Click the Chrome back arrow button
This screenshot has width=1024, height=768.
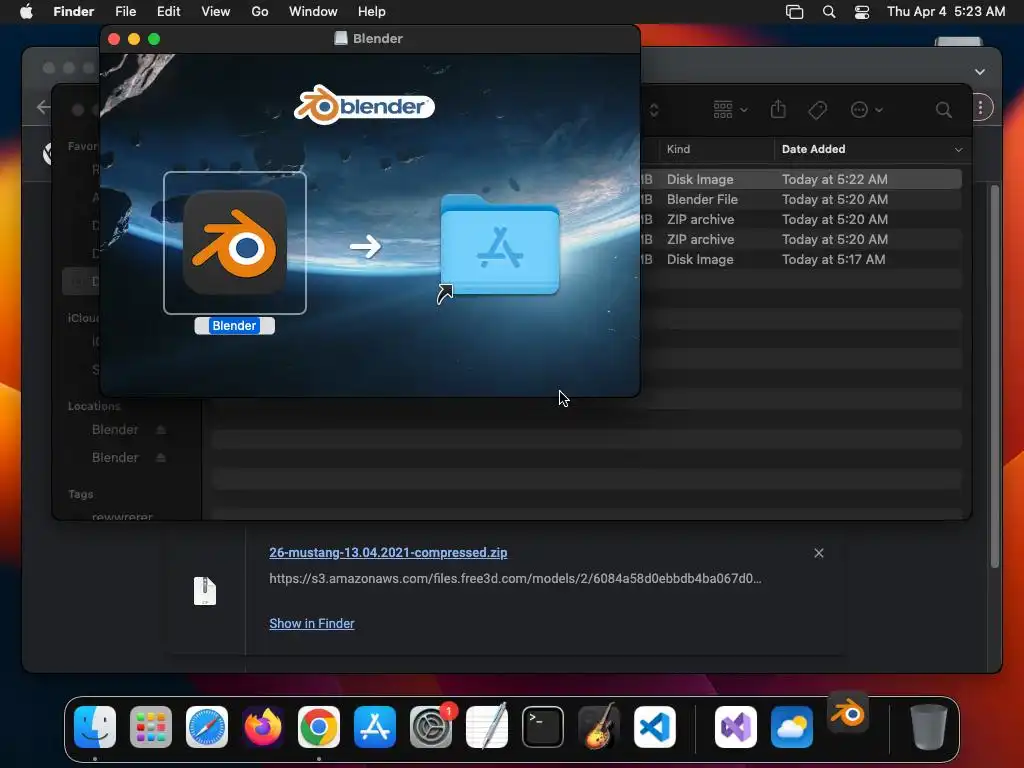43,107
